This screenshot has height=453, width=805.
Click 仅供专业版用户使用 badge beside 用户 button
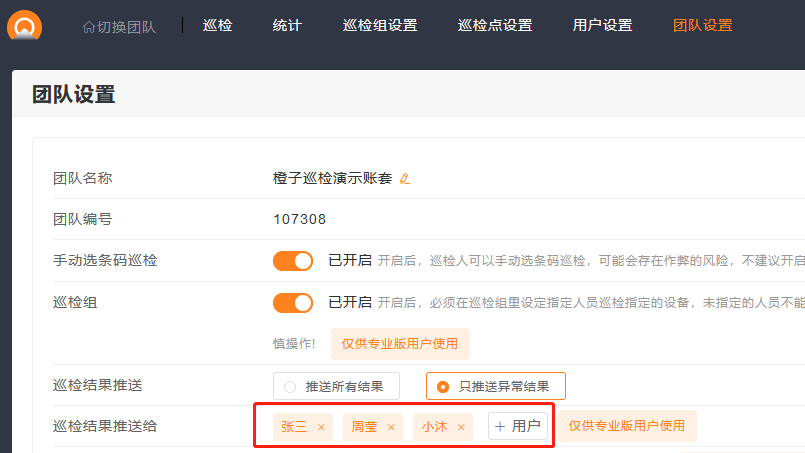627,426
